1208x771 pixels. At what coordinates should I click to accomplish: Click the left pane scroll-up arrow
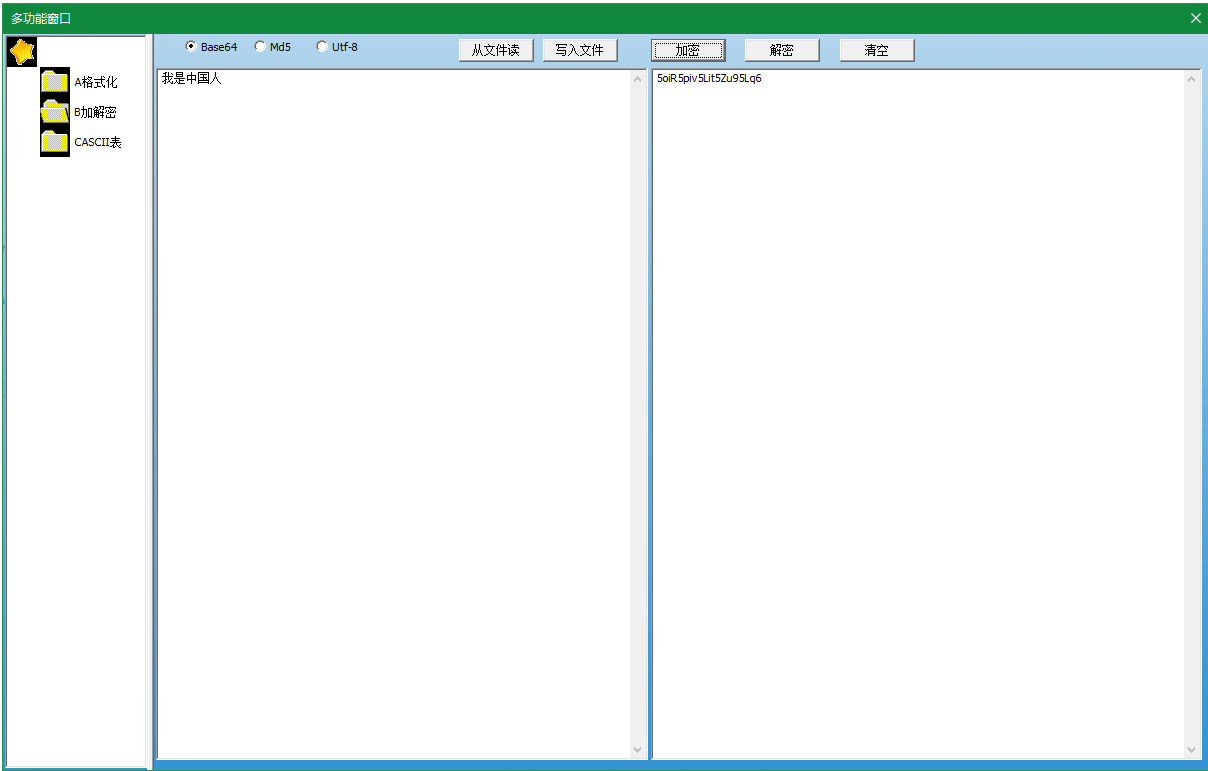(639, 79)
